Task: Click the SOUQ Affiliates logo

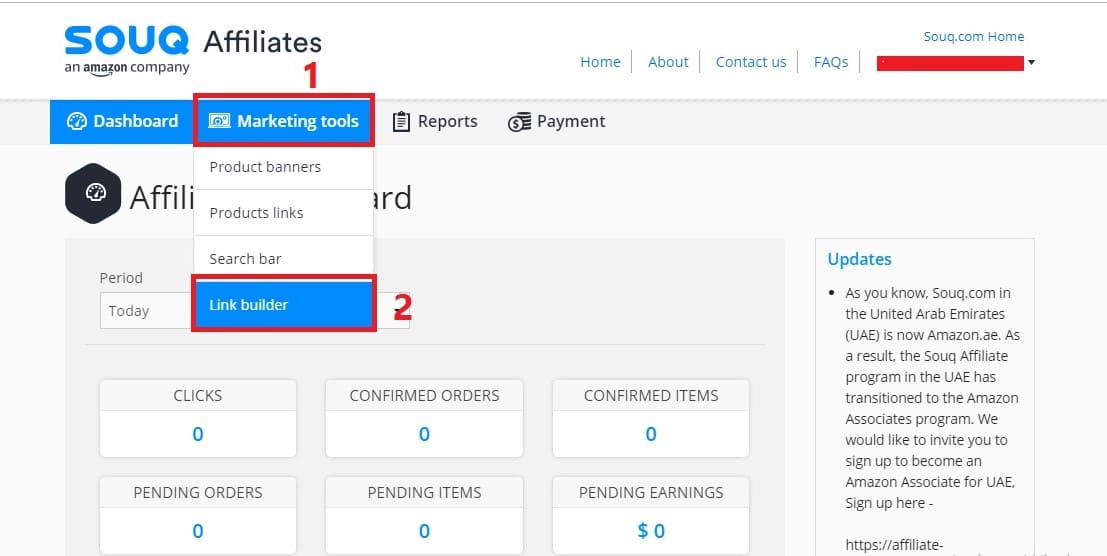Action: point(193,50)
